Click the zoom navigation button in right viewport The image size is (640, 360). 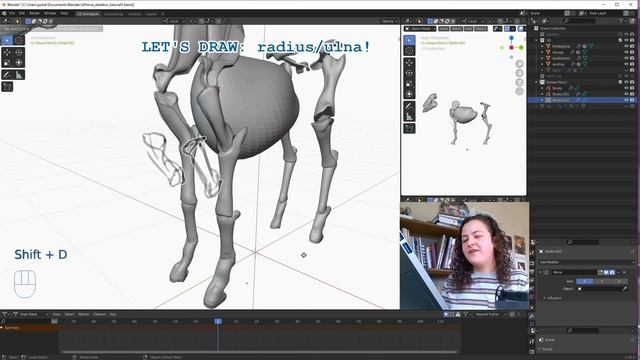pos(519,64)
